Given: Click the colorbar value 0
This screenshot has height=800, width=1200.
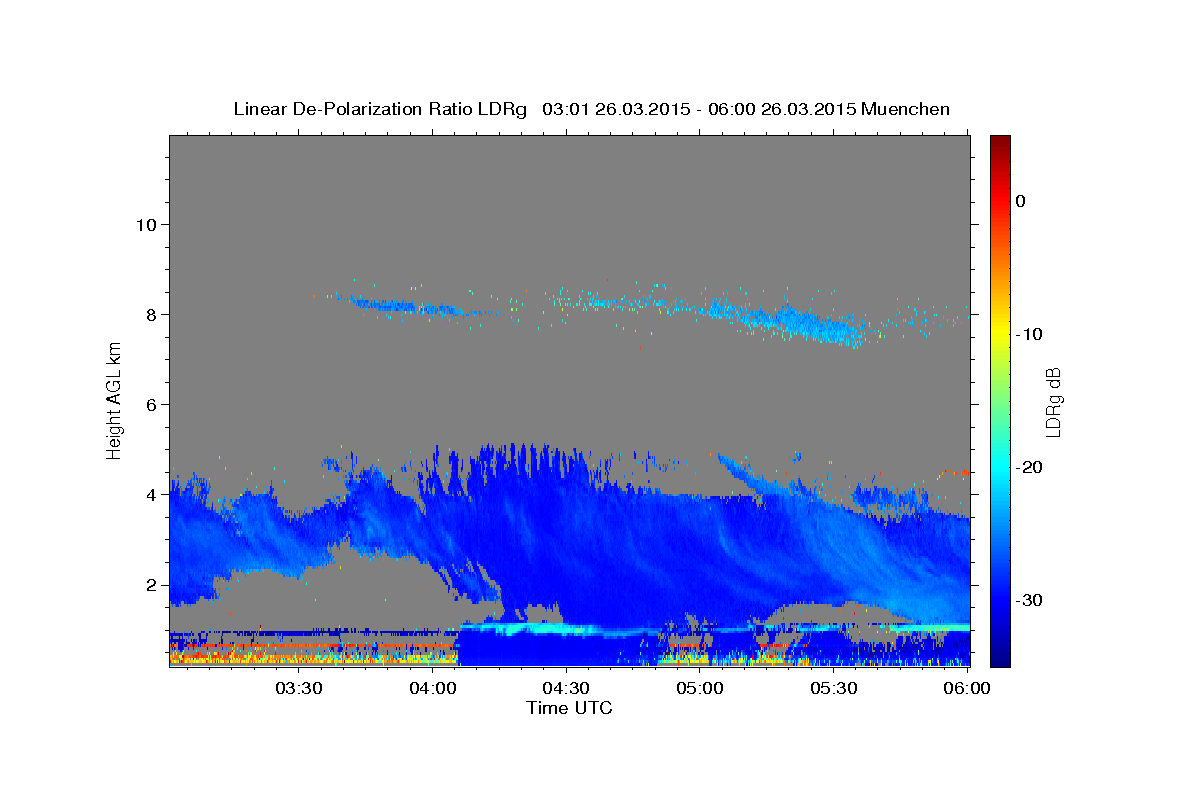Looking at the screenshot, I should [1021, 201].
